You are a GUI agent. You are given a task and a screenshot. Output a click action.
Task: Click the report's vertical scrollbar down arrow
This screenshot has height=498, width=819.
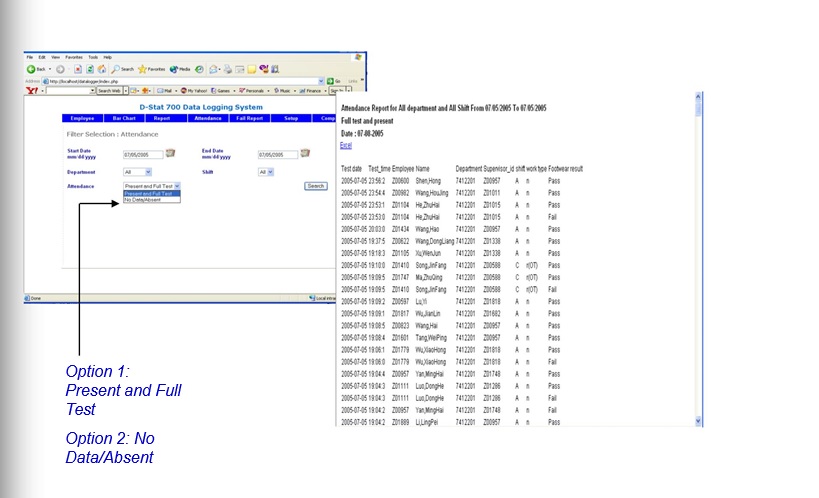click(697, 422)
